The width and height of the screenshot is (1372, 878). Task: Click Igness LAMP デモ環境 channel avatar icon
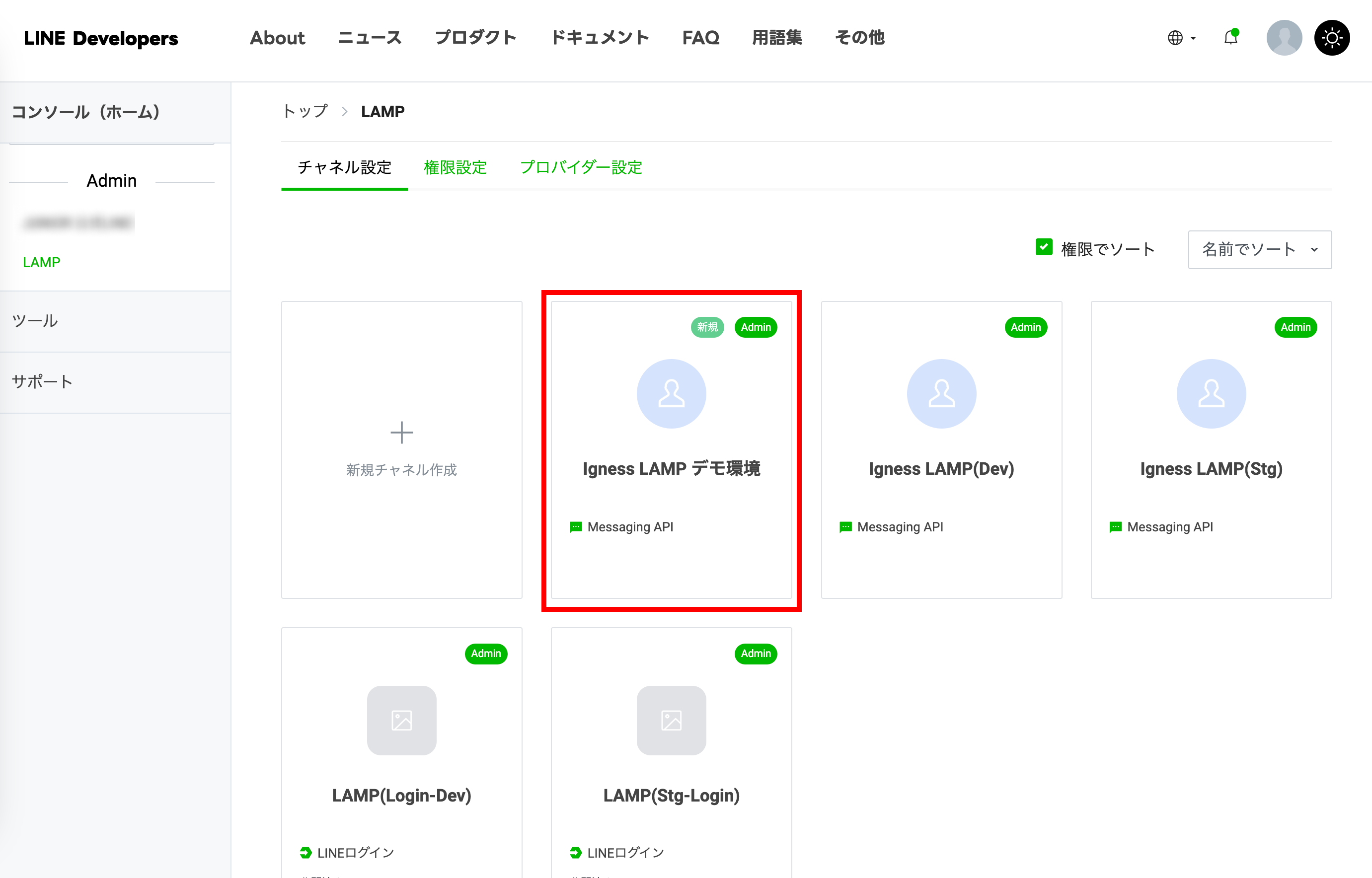[x=671, y=393]
